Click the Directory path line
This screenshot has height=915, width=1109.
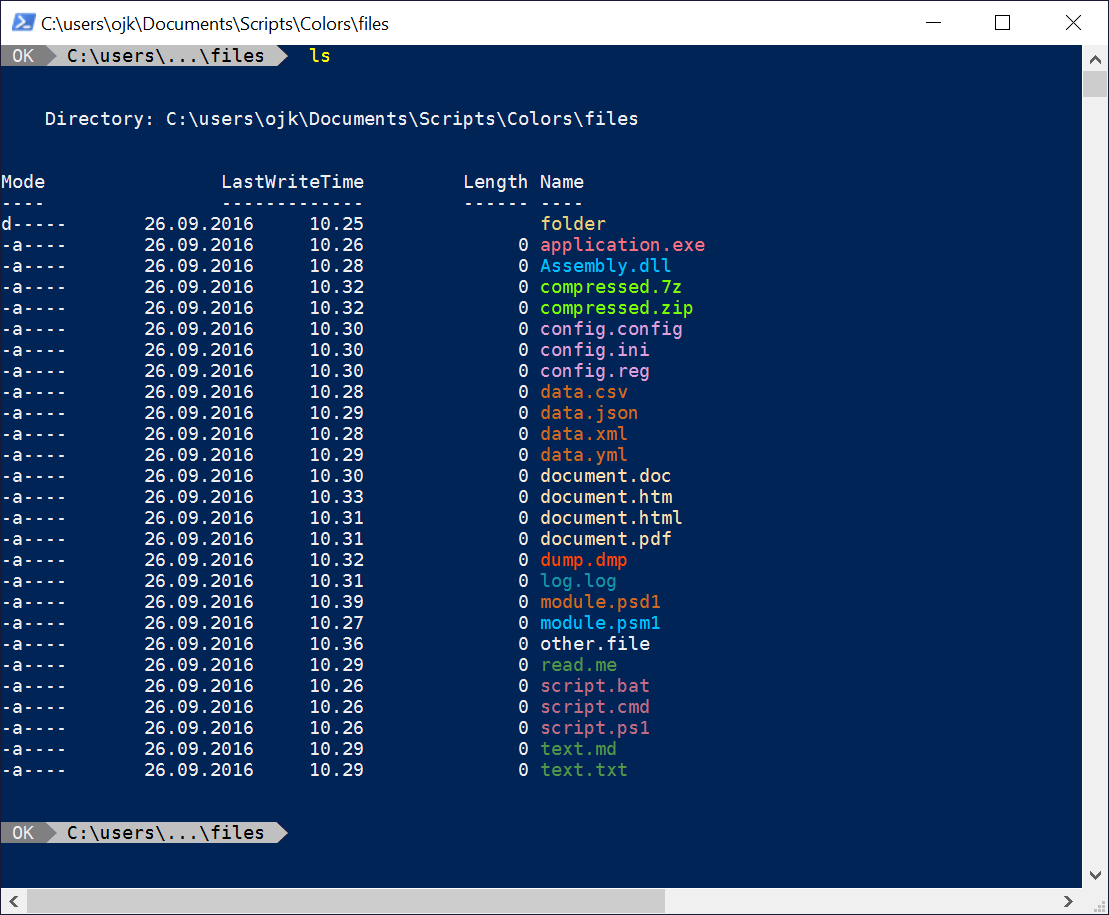tap(342, 119)
